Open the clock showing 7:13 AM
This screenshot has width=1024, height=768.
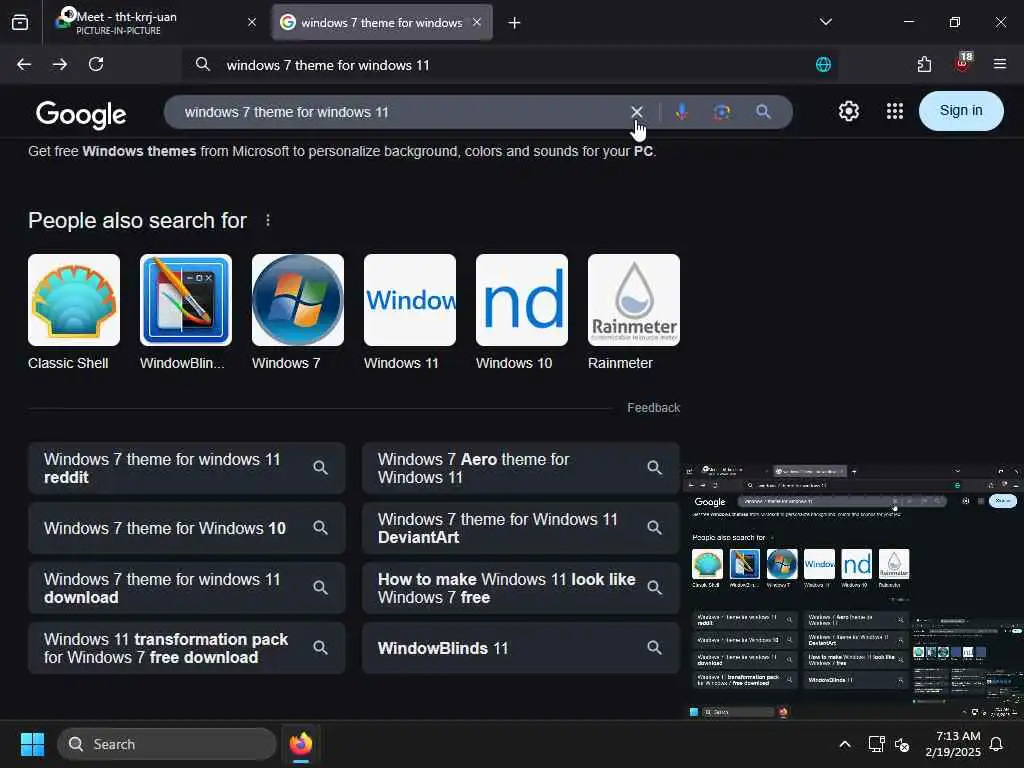click(x=953, y=744)
